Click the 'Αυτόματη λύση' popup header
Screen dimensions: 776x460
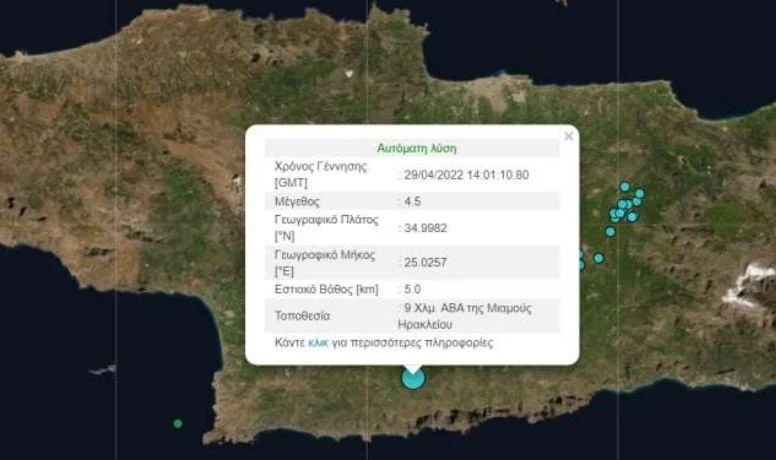click(416, 148)
